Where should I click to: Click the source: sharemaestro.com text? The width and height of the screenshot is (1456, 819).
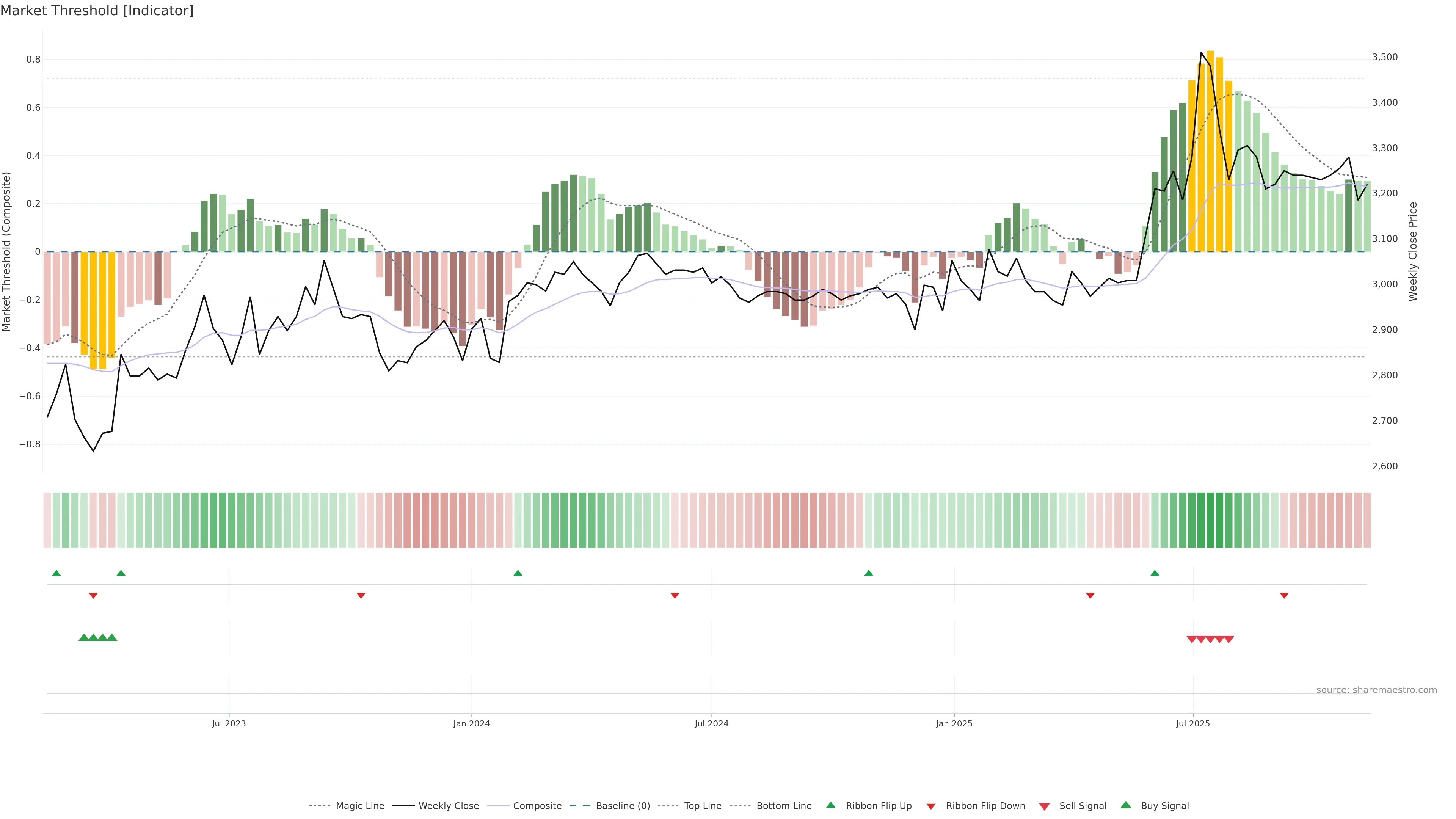click(x=1376, y=690)
